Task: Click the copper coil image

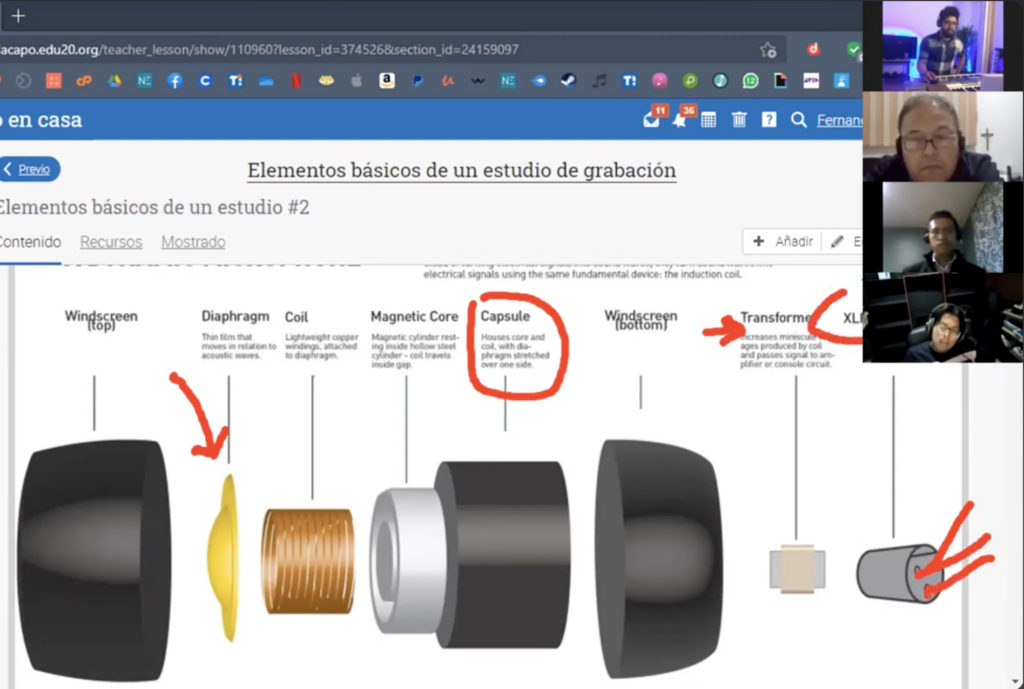Action: coord(308,562)
